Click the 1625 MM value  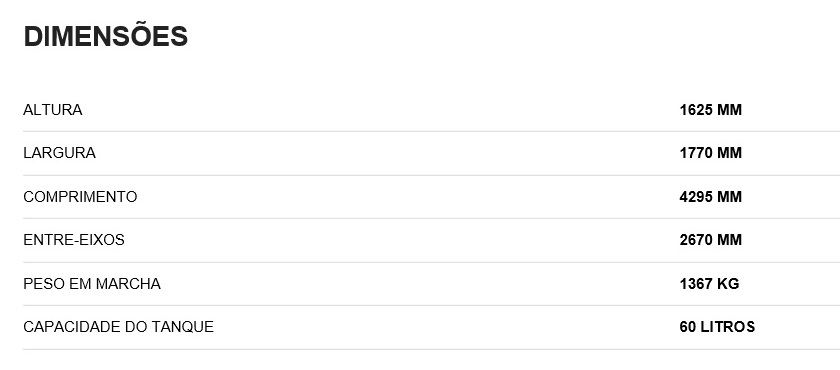[710, 110]
